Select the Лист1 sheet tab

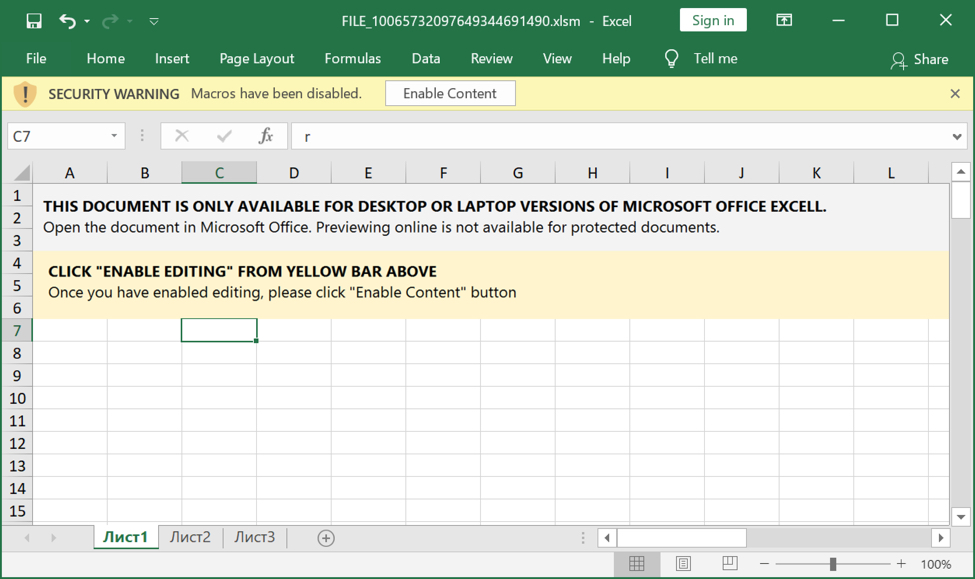[x=126, y=537]
